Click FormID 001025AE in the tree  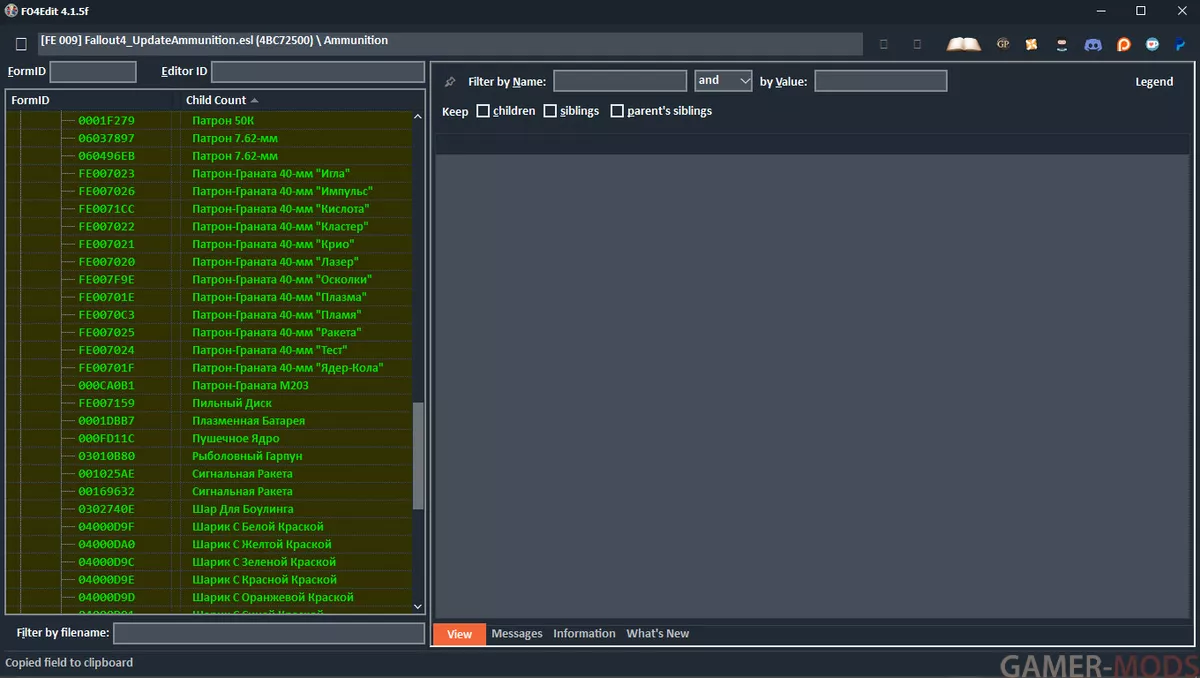click(106, 474)
